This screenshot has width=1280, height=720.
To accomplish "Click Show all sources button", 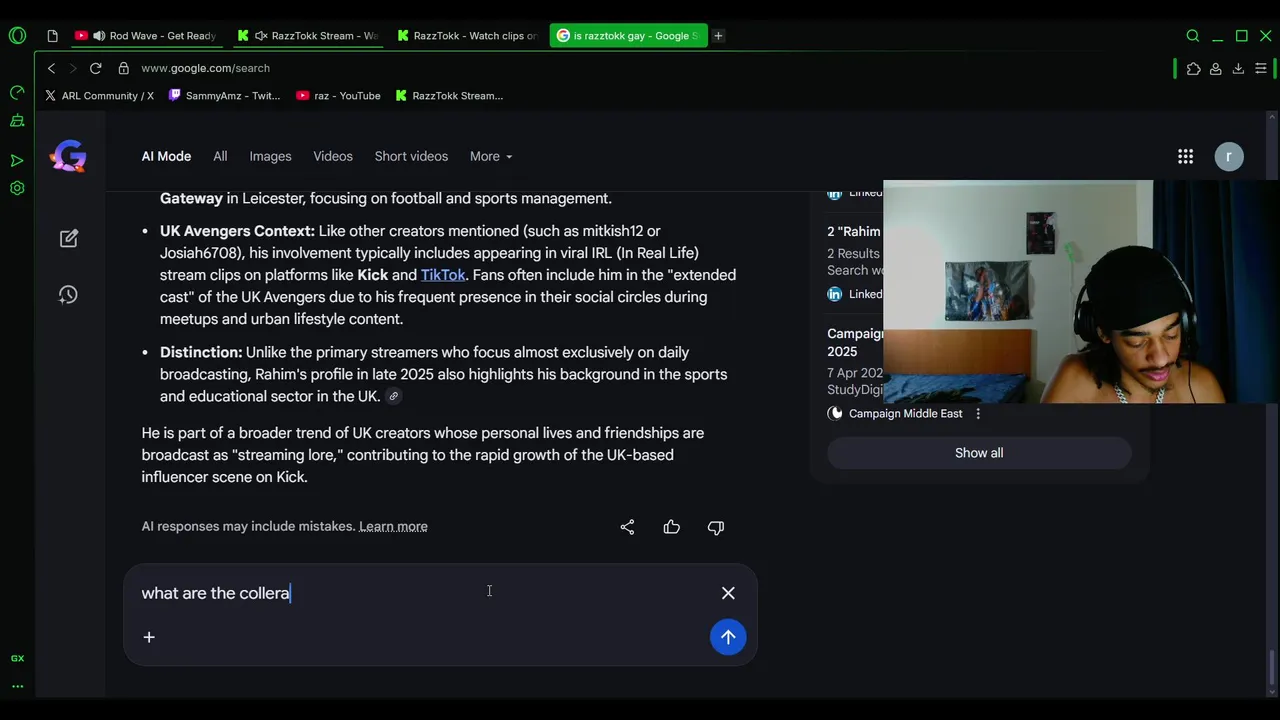I will pyautogui.click(x=979, y=453).
